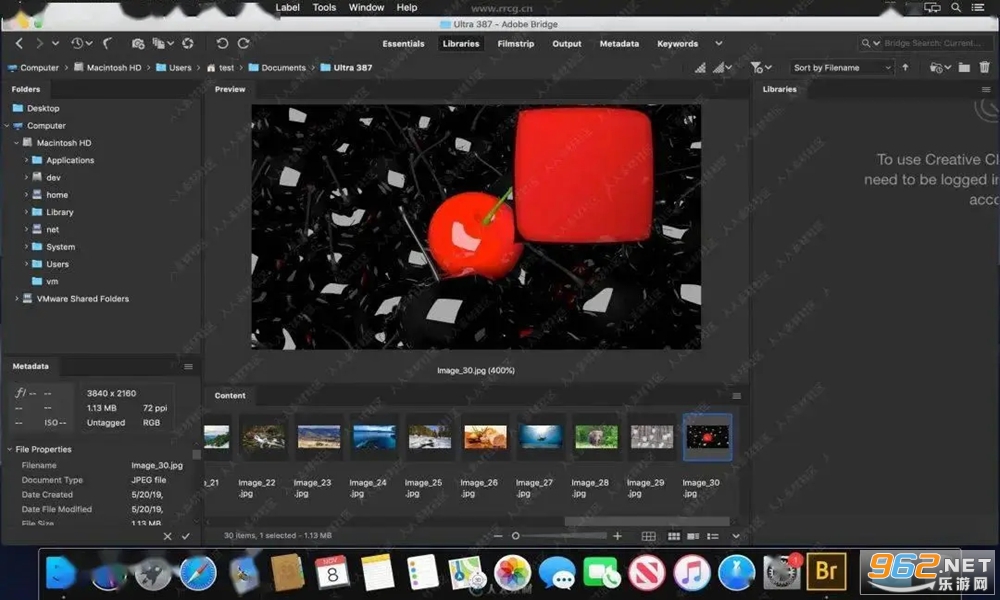Click the thumbnail quality icon

click(700, 68)
